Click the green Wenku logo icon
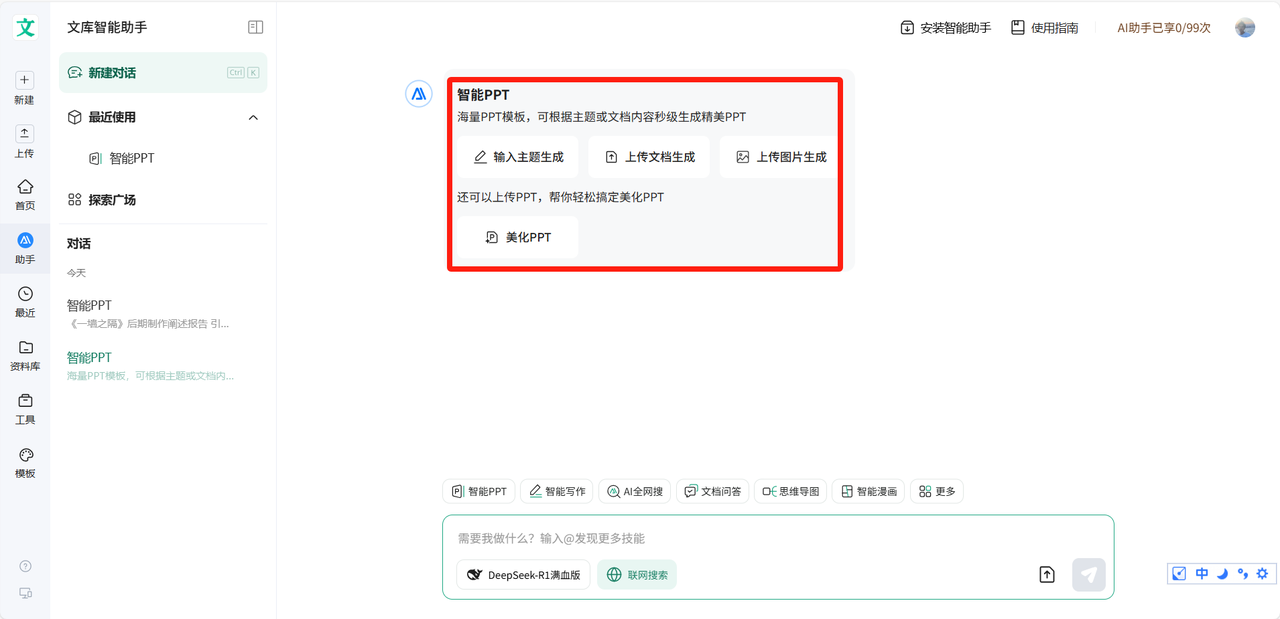Screen dimensions: 1280x619 (25, 27)
